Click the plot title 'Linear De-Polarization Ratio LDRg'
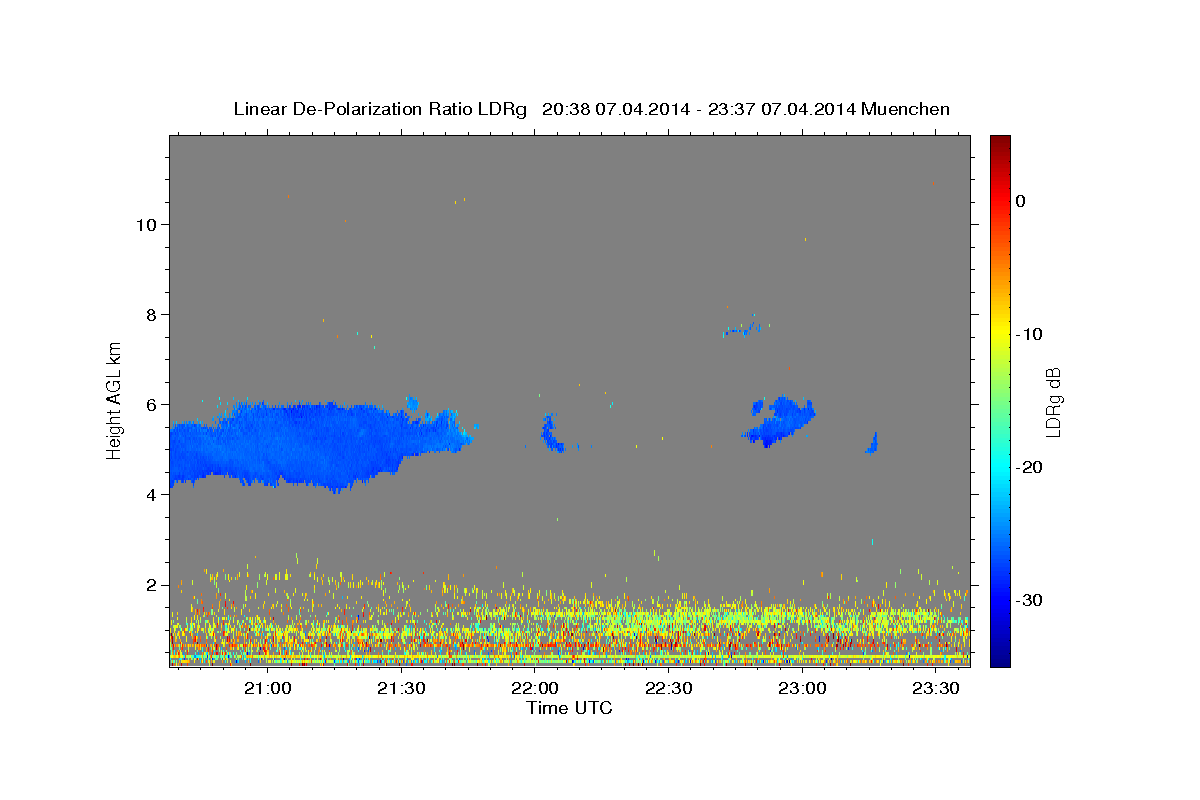1200x800 pixels. [380, 109]
